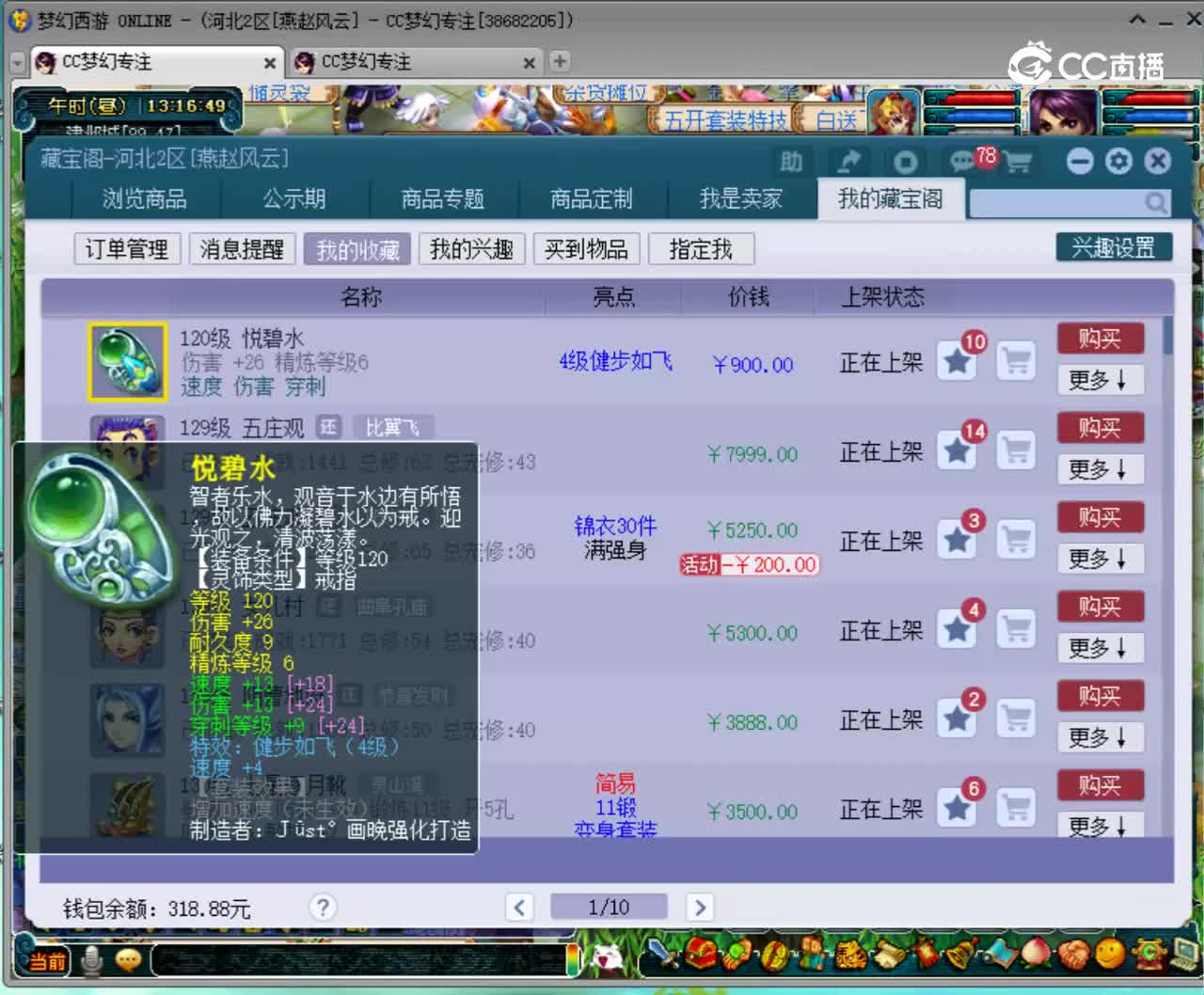Open the gear settings icon of 藏宝阁
This screenshot has width=1204, height=995.
point(1118,162)
